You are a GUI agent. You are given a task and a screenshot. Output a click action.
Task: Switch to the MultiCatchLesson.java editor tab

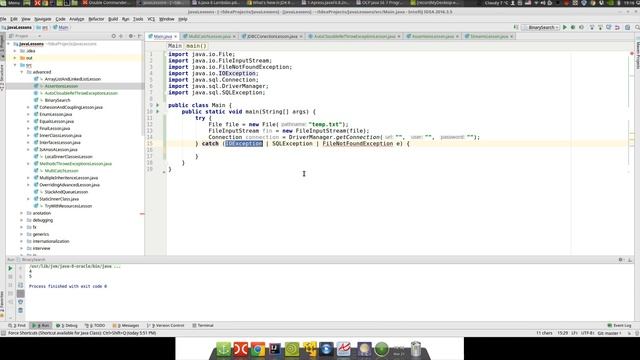pos(209,36)
